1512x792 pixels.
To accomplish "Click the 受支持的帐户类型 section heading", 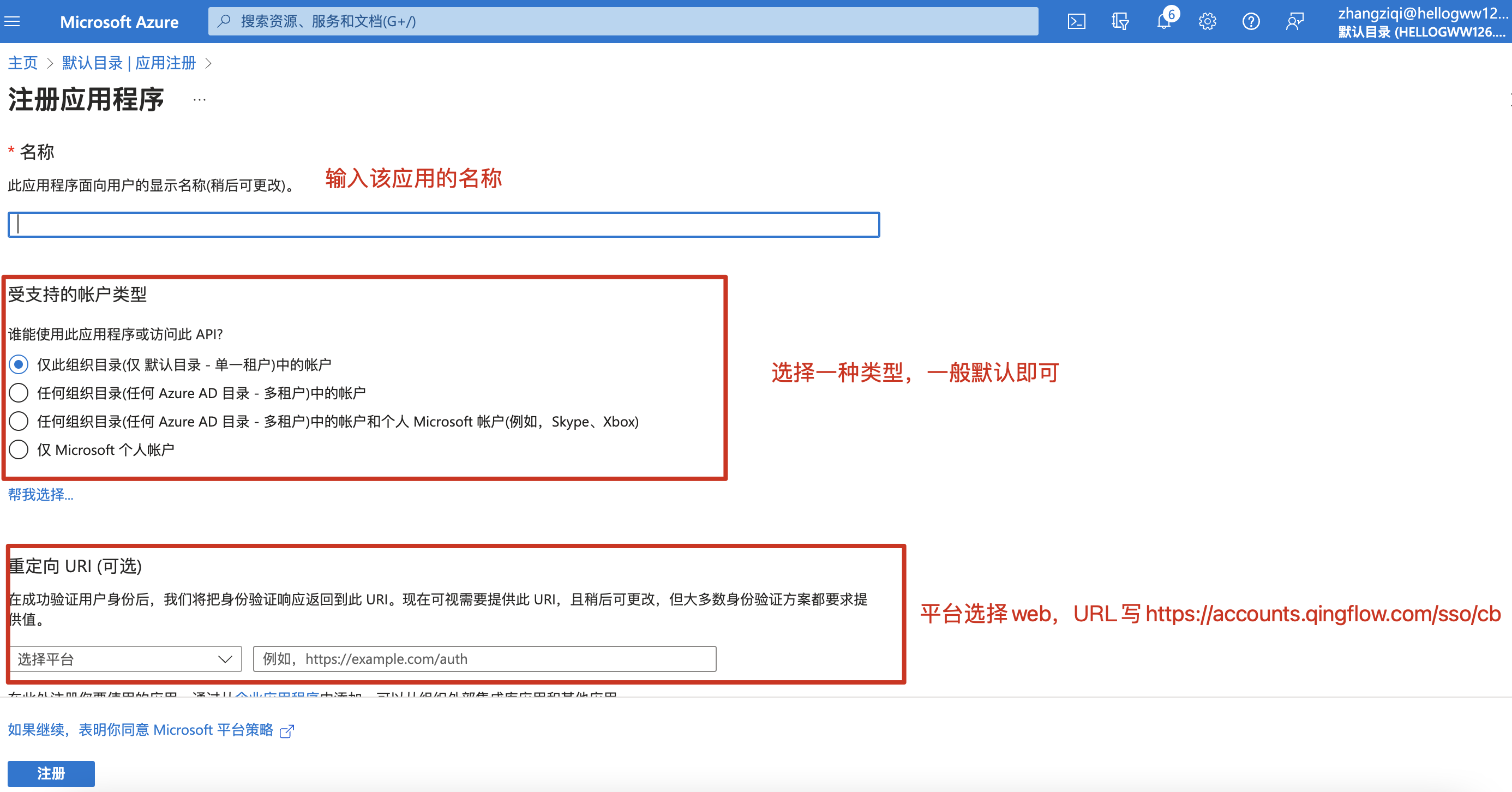I will [77, 295].
